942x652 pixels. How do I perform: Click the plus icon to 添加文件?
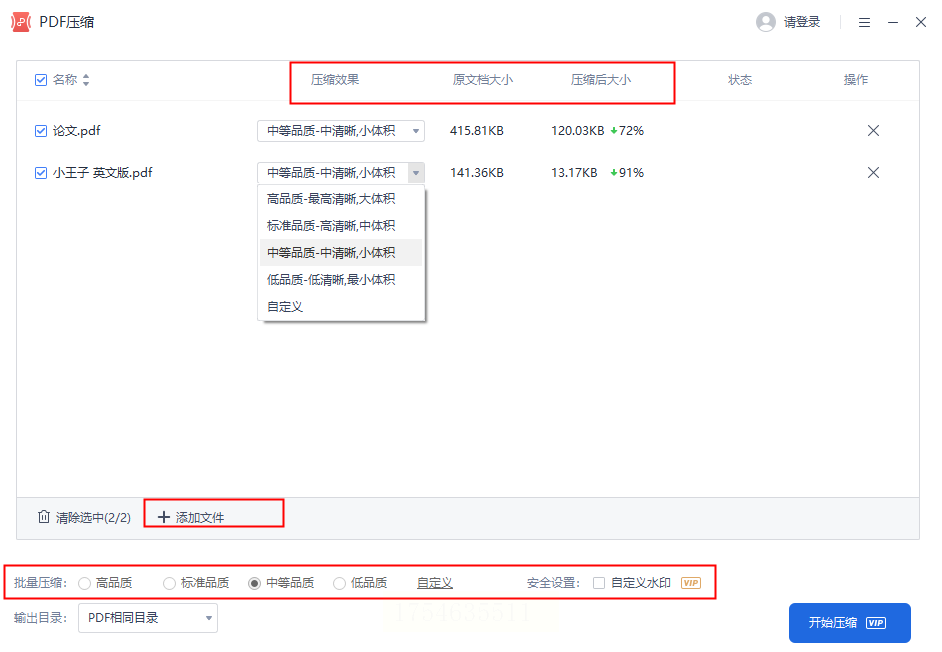pos(163,517)
